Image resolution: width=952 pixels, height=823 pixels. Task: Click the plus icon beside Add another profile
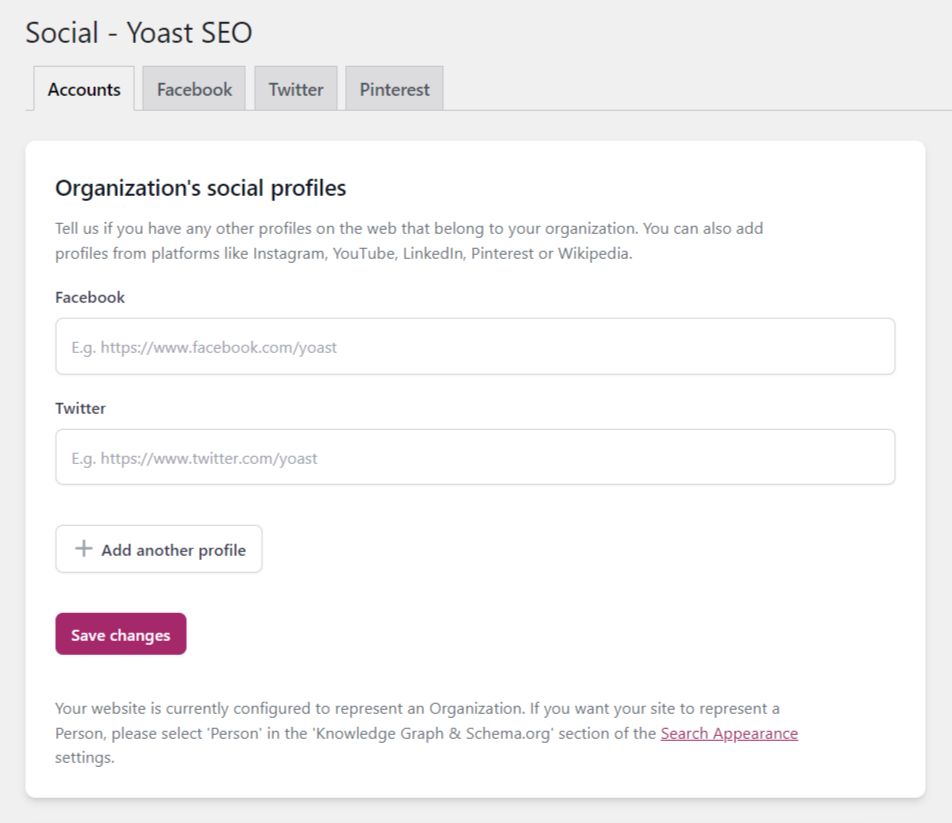84,549
